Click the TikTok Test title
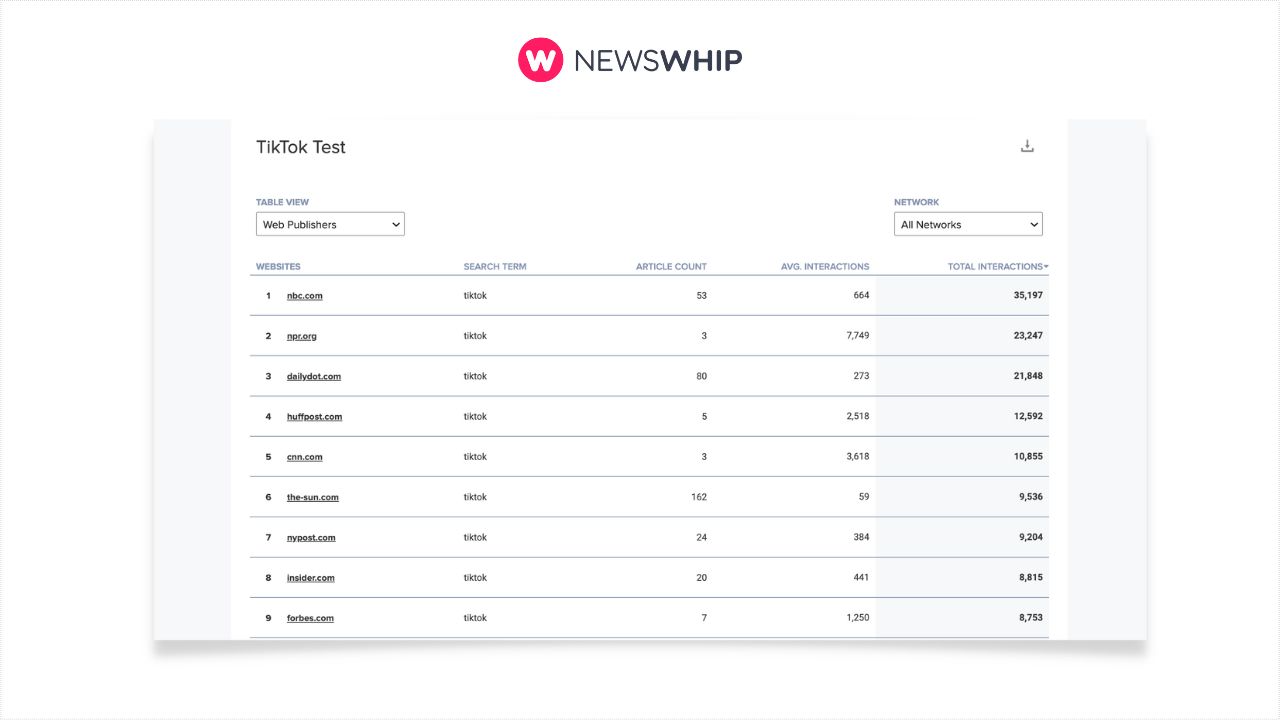This screenshot has height=720, width=1280. pyautogui.click(x=301, y=147)
